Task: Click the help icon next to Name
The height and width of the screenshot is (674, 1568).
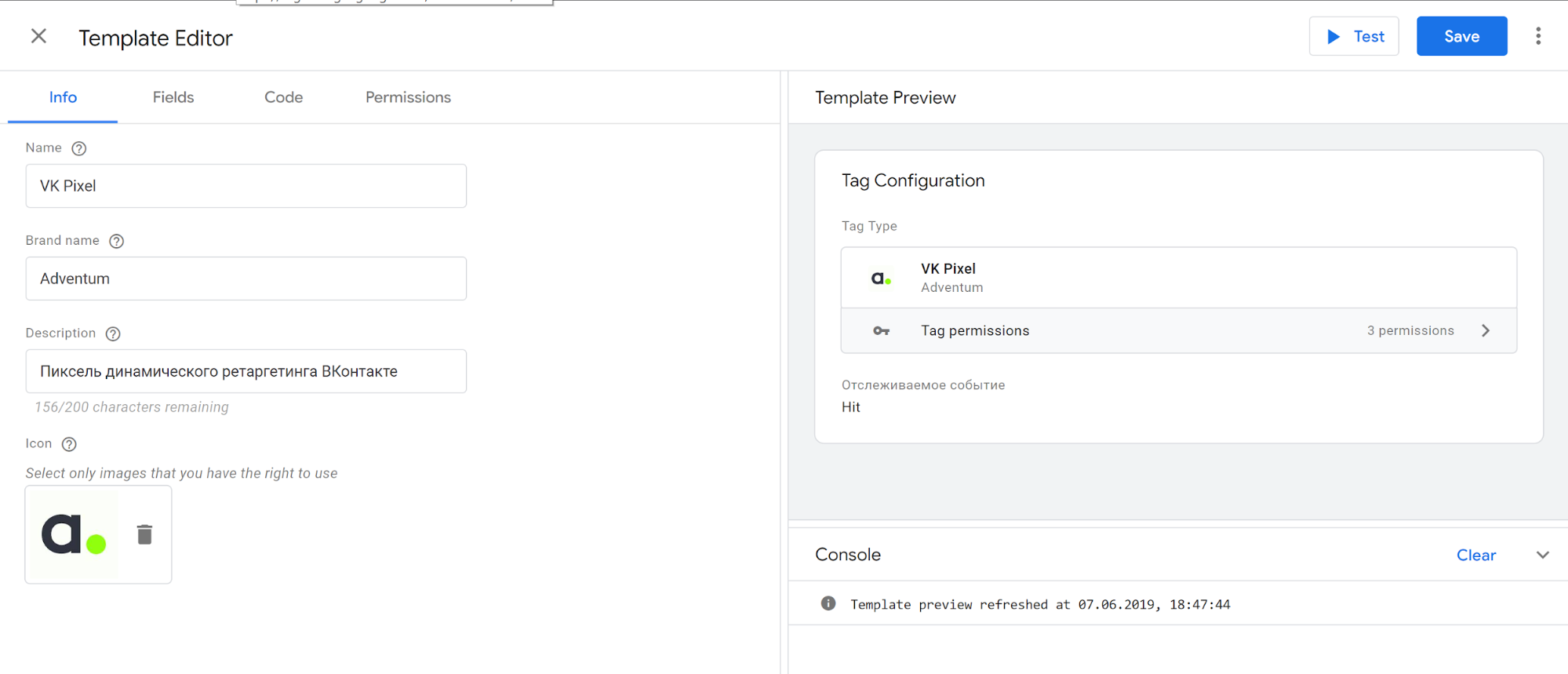Action: pyautogui.click(x=79, y=148)
